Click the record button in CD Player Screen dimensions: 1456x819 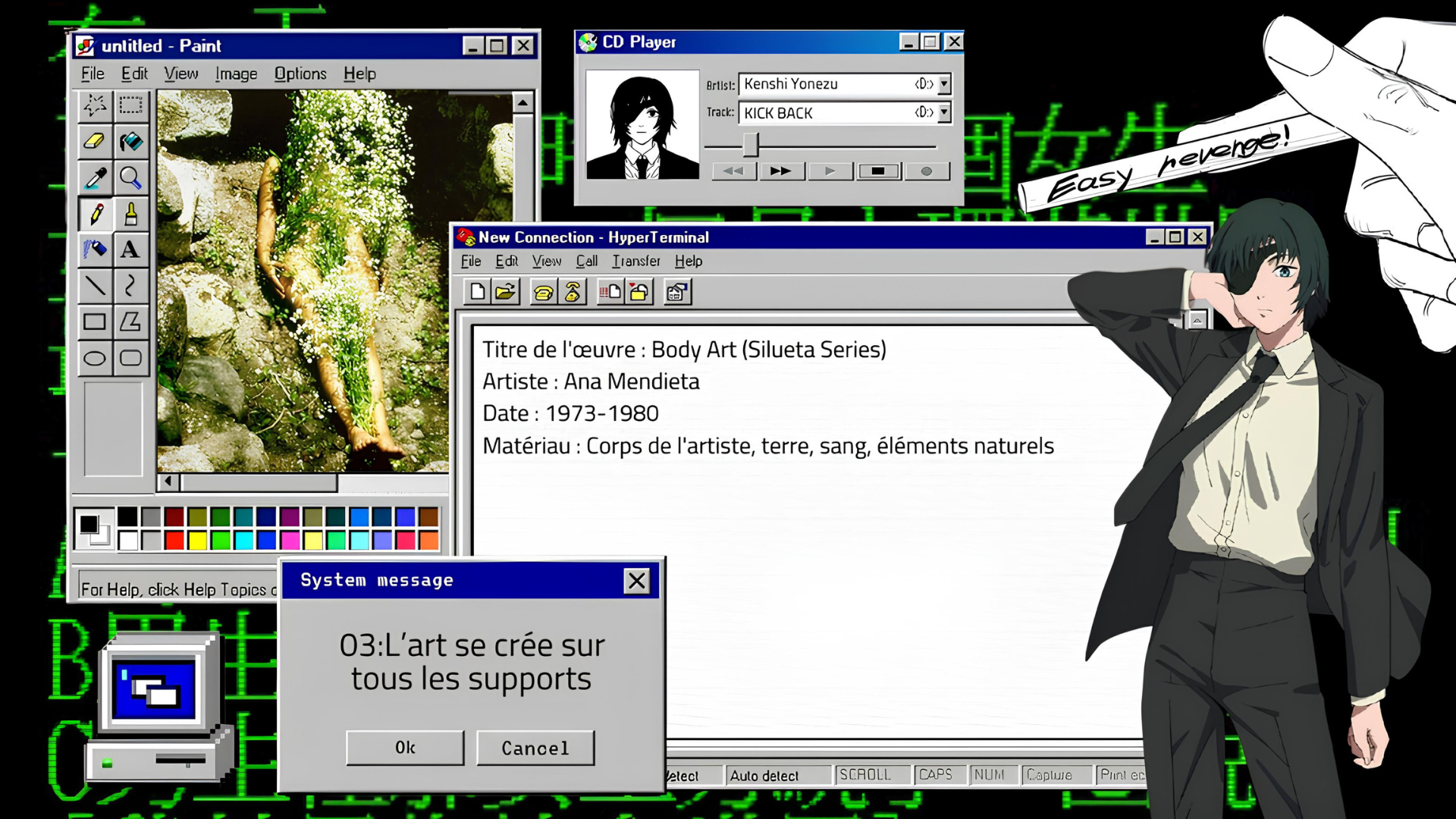tap(926, 171)
